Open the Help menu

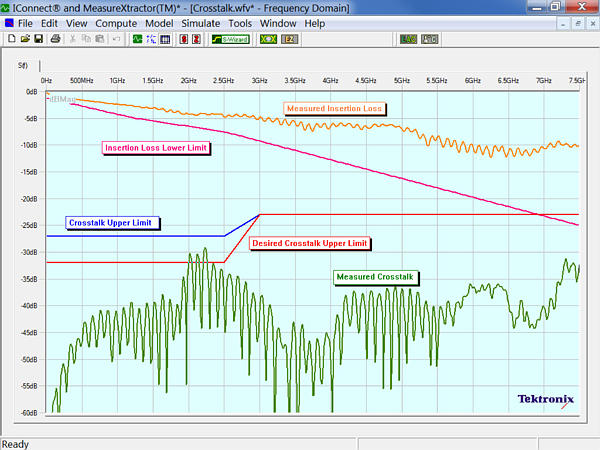coord(315,23)
